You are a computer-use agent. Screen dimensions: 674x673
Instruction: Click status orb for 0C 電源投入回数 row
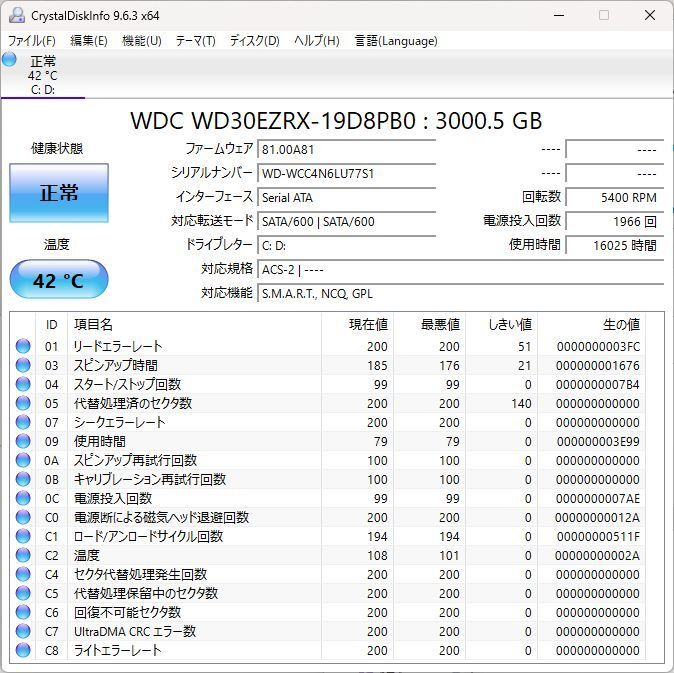(23, 499)
